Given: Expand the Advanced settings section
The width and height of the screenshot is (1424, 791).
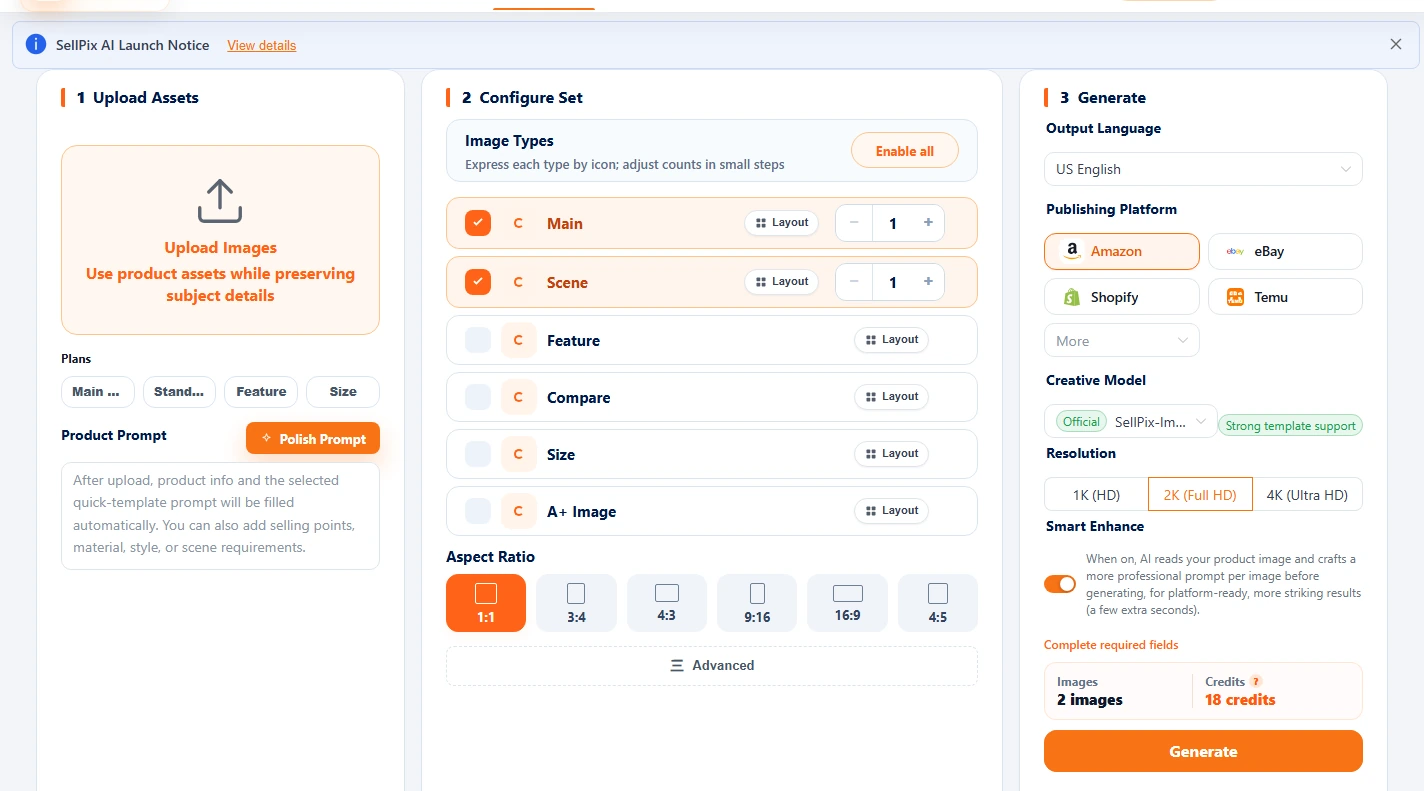Looking at the screenshot, I should click(712, 666).
